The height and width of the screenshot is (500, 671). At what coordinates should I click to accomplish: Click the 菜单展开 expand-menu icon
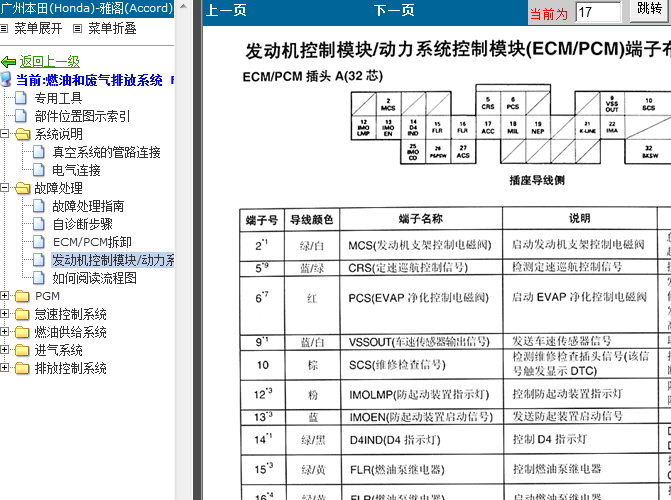click(x=4, y=29)
